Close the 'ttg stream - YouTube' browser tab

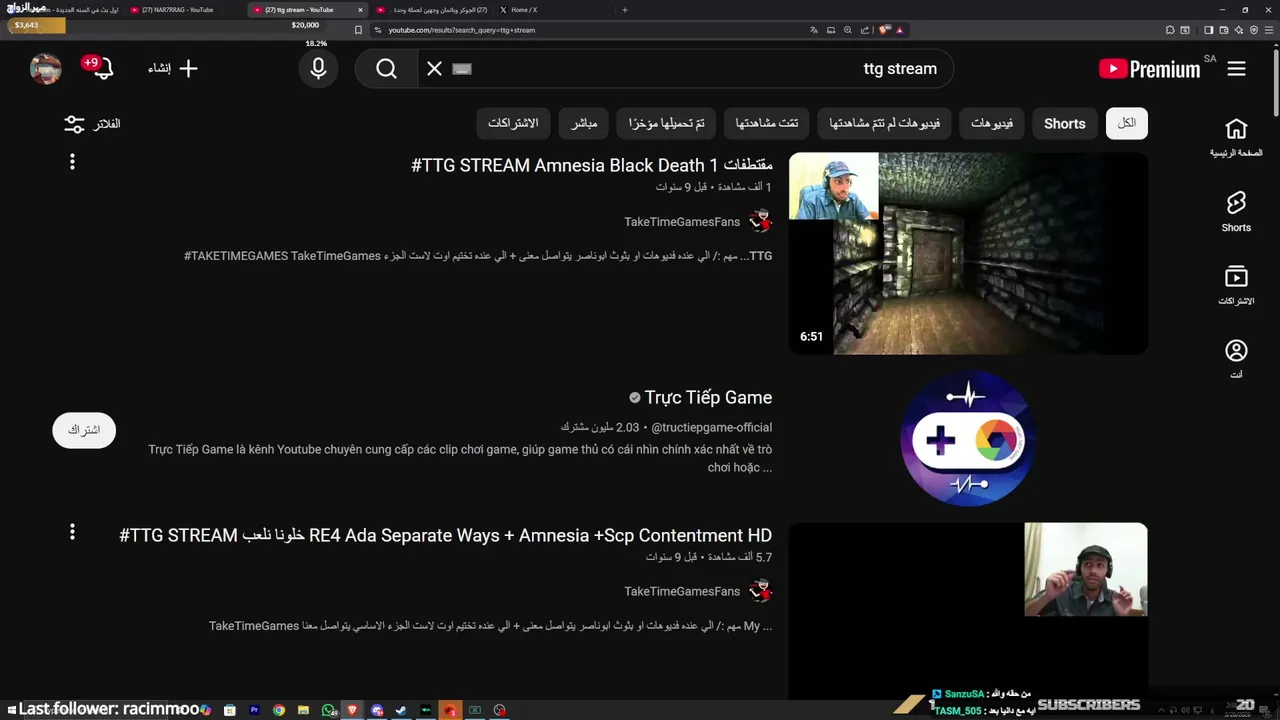click(x=360, y=10)
